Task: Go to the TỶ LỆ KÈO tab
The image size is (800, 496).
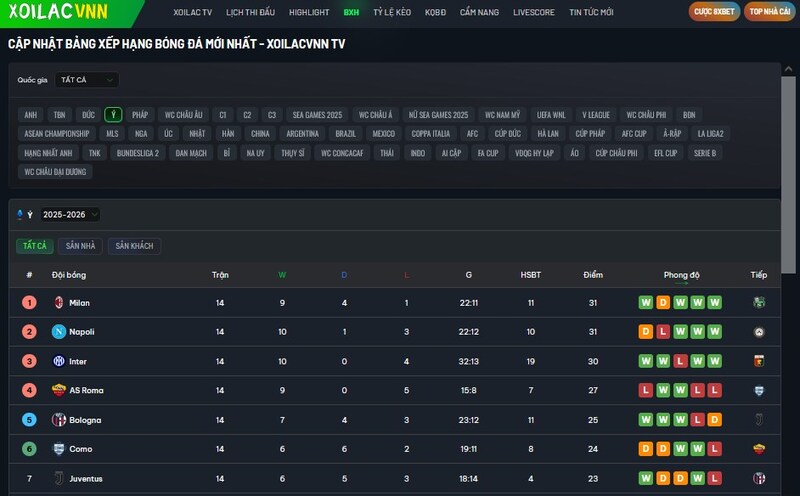Action: 391,12
